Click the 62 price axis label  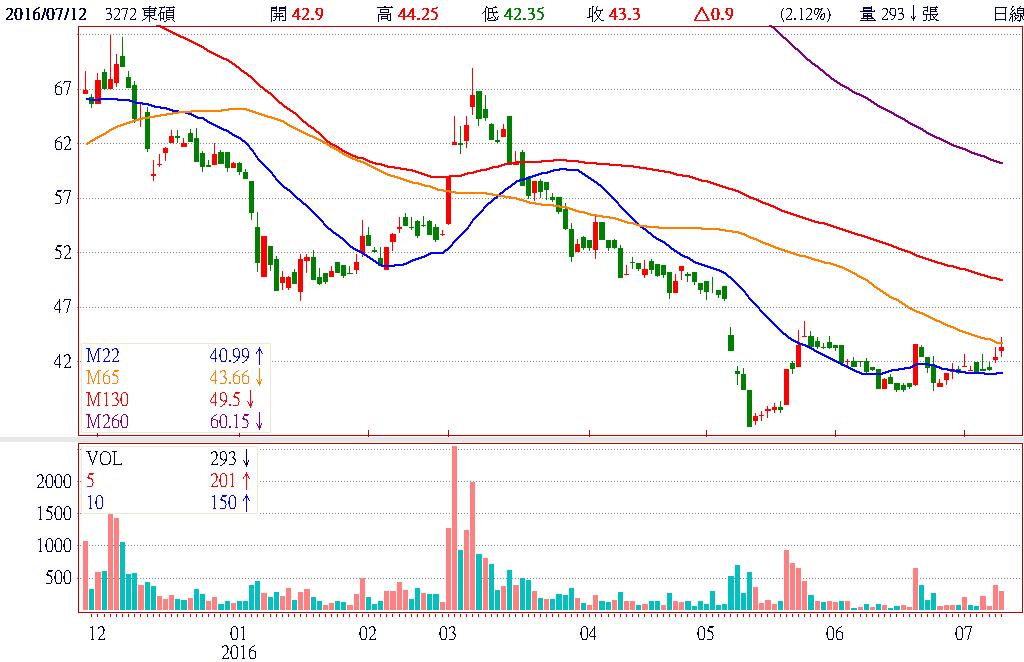[63, 144]
